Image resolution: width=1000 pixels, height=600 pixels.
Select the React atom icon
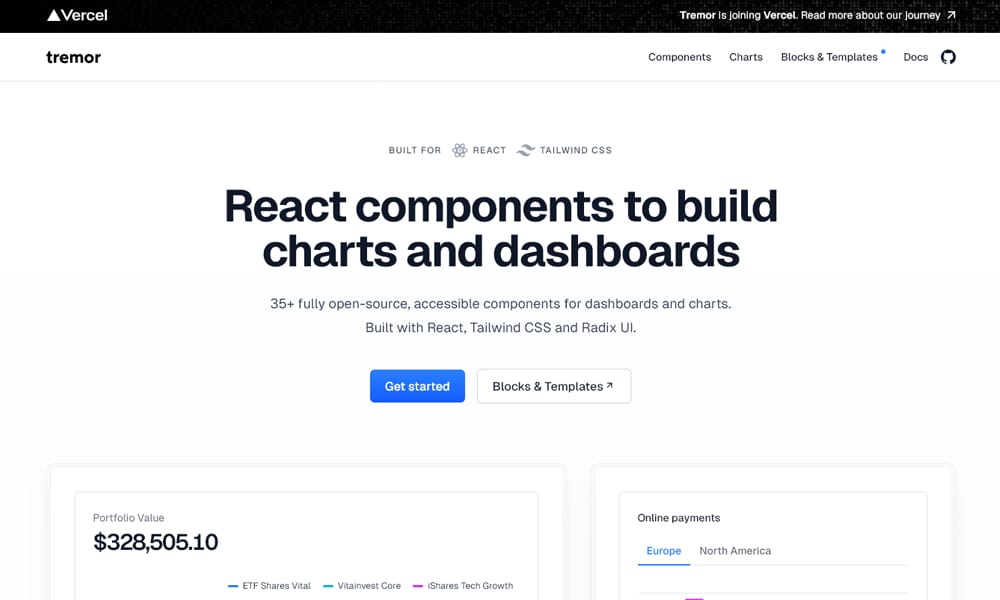coord(458,150)
